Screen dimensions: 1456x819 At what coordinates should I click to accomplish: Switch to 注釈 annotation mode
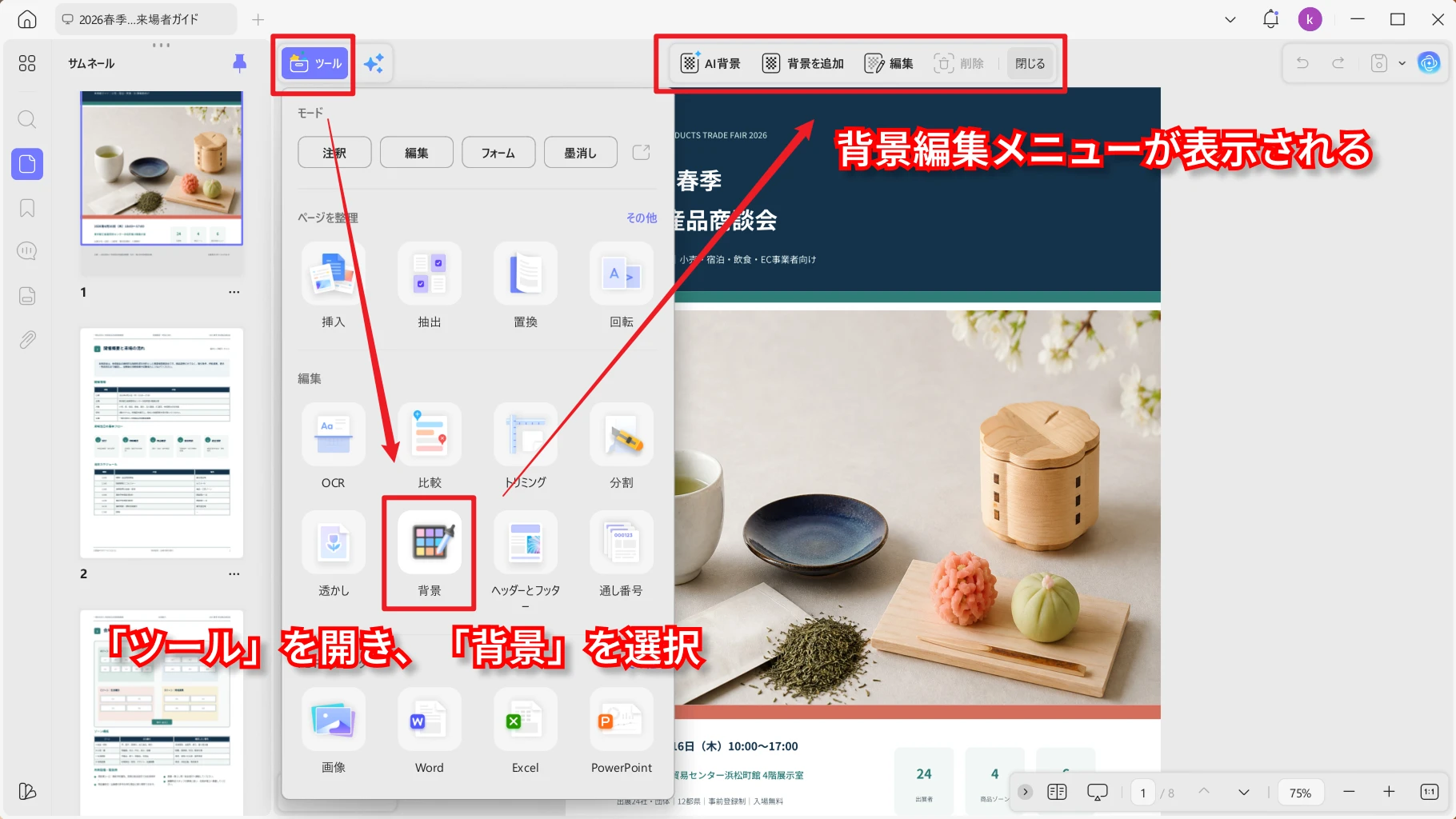[x=334, y=153]
